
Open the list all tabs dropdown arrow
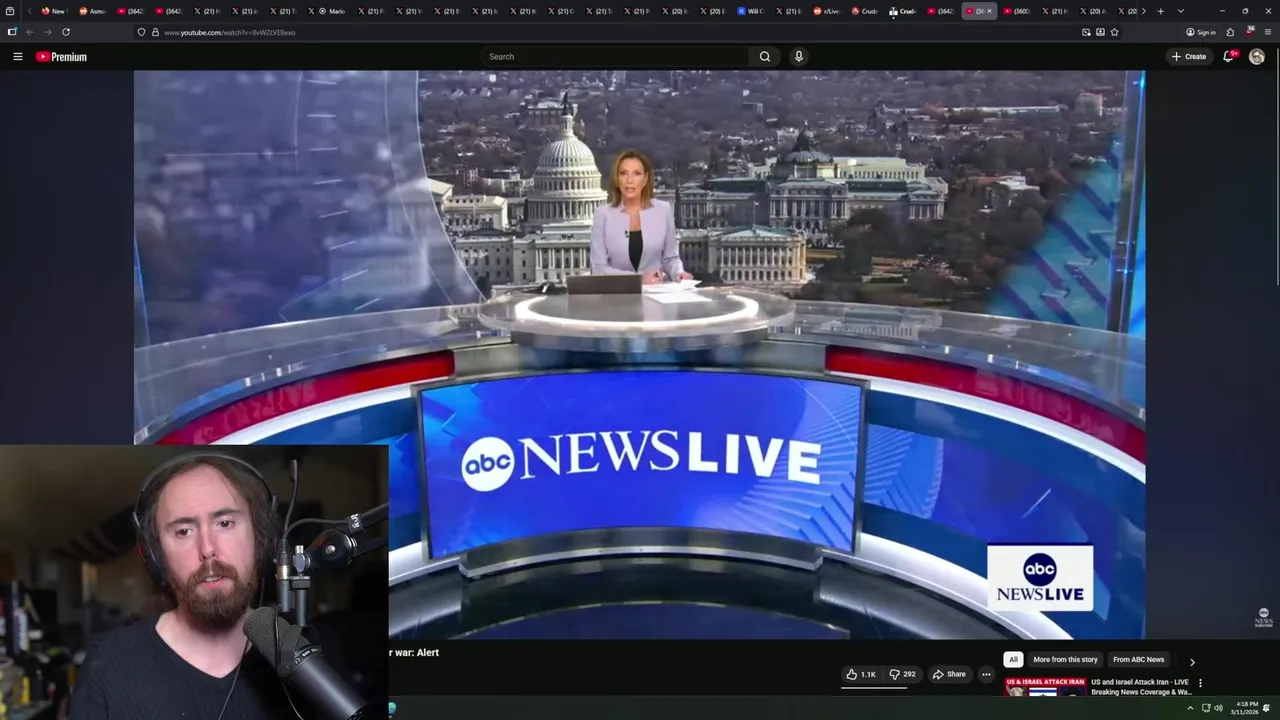tap(1181, 11)
